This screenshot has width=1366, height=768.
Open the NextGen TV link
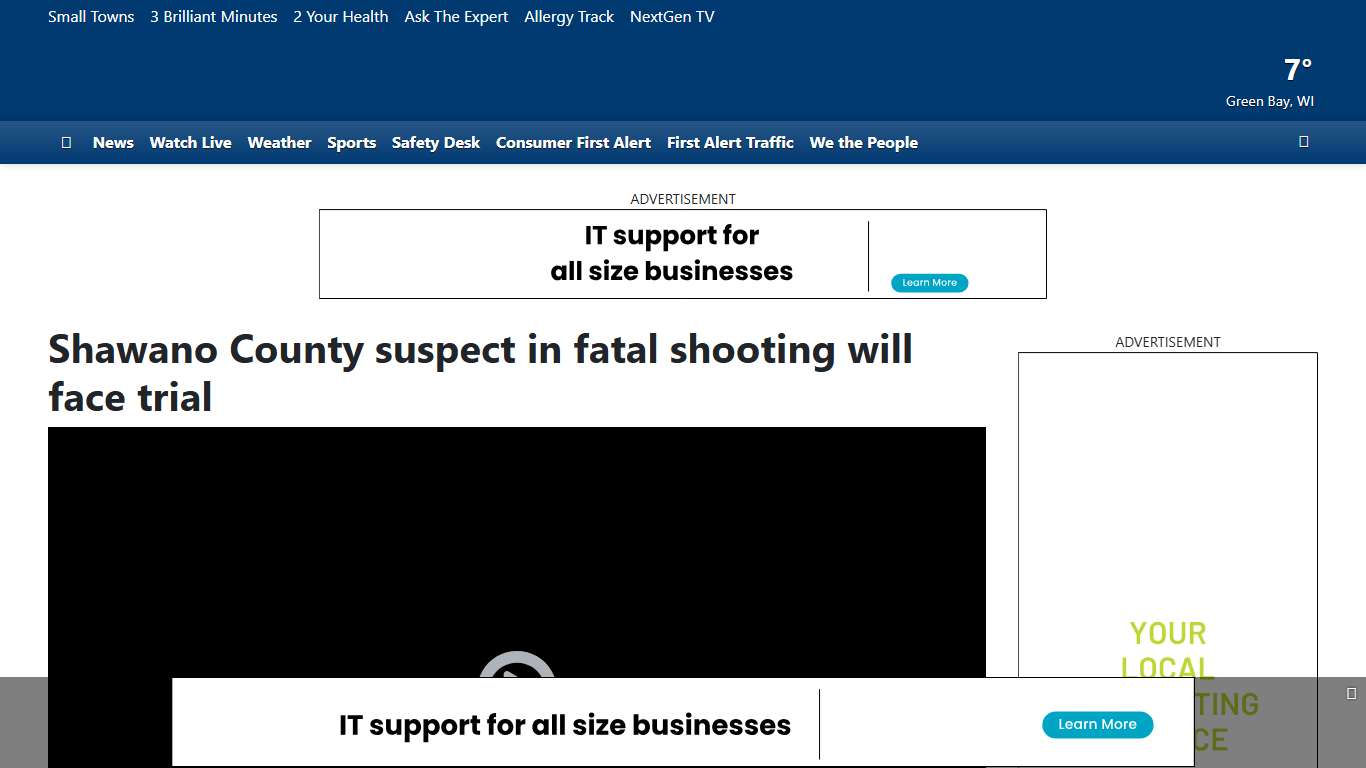pyautogui.click(x=672, y=17)
